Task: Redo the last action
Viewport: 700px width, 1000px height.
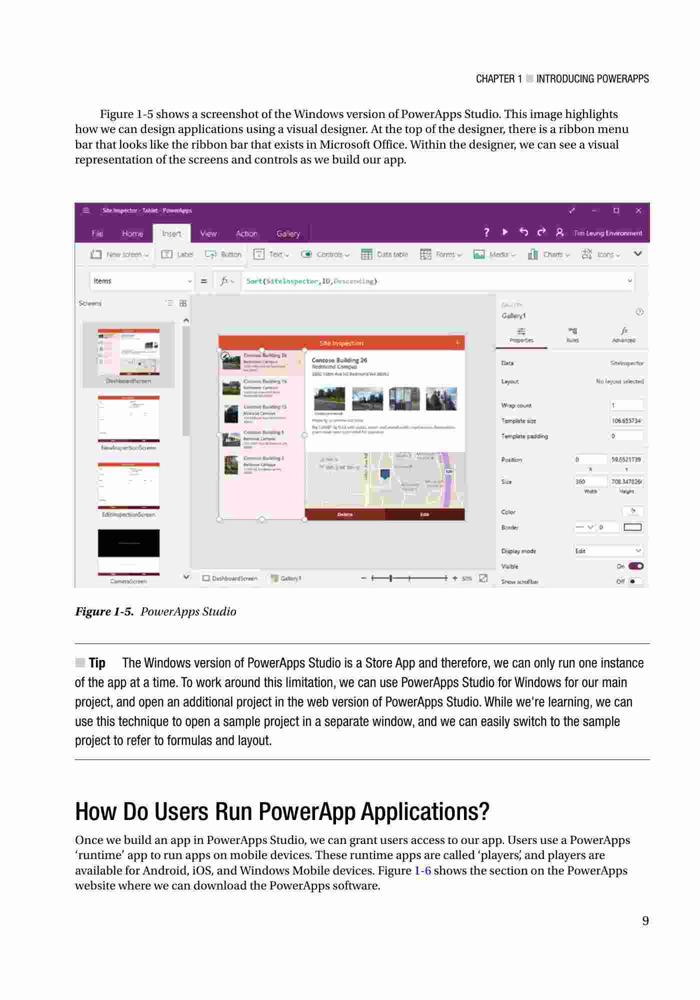Action: point(541,232)
